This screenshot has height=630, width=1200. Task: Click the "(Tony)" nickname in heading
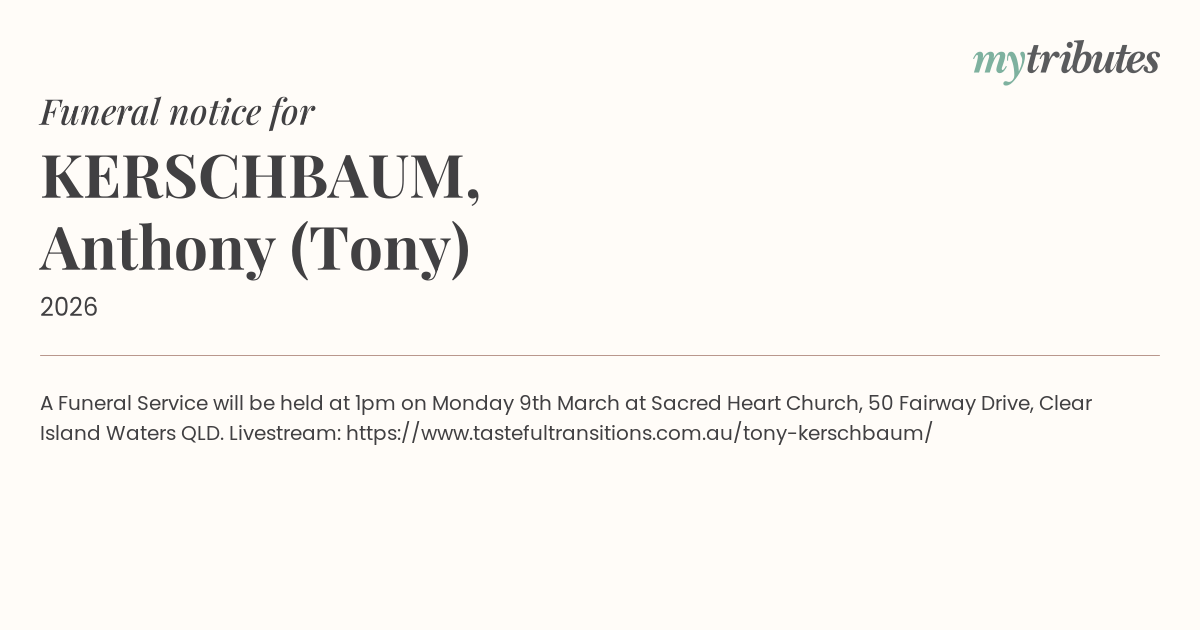pyautogui.click(x=379, y=248)
